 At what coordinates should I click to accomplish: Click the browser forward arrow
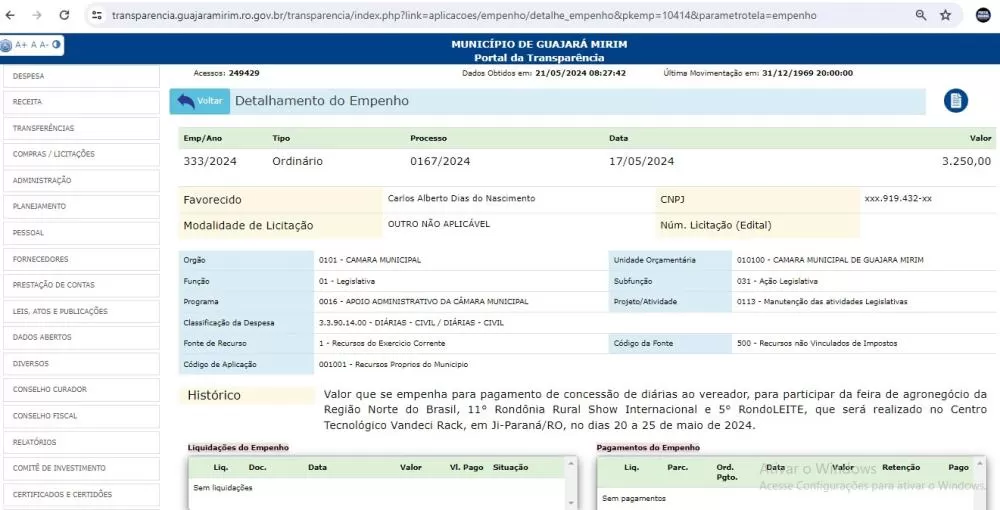coord(37,15)
